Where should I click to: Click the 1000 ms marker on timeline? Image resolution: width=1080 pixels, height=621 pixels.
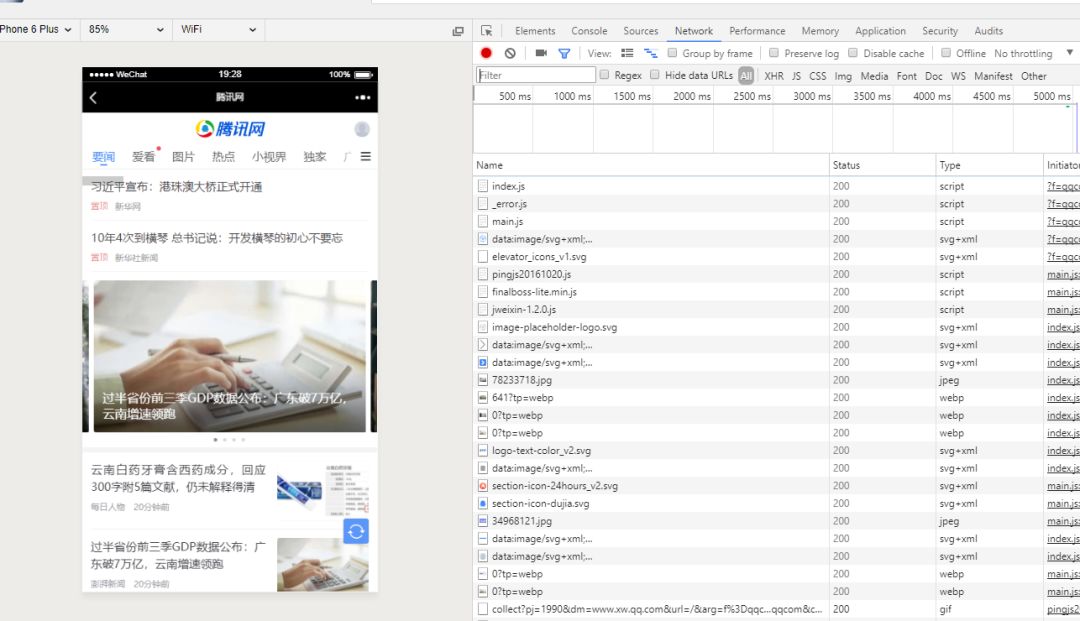point(572,96)
